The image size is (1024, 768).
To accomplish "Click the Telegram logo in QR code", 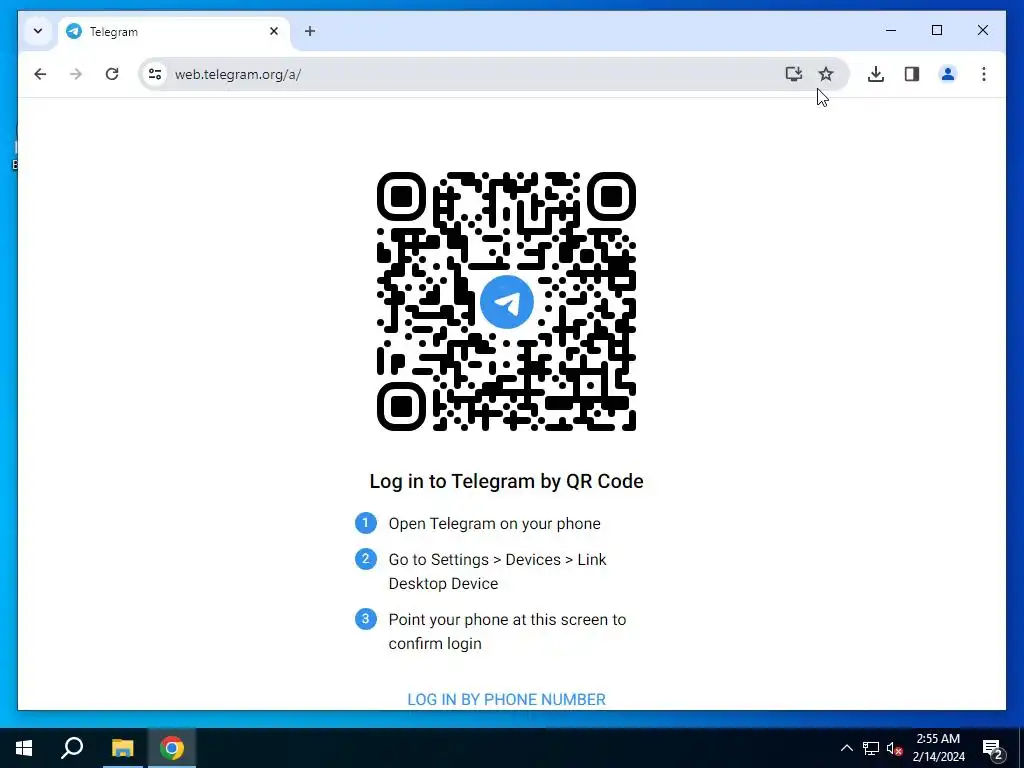I will [x=507, y=302].
